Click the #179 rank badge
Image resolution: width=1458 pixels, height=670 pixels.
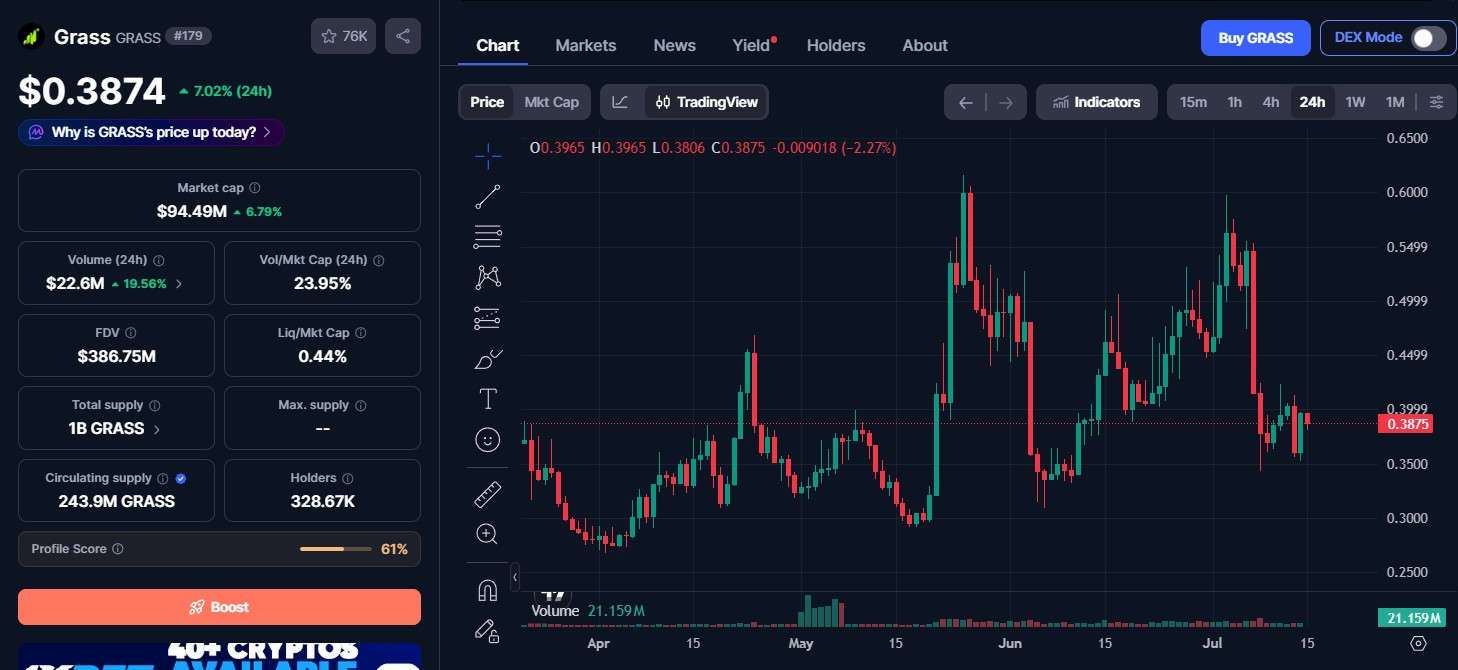188,36
